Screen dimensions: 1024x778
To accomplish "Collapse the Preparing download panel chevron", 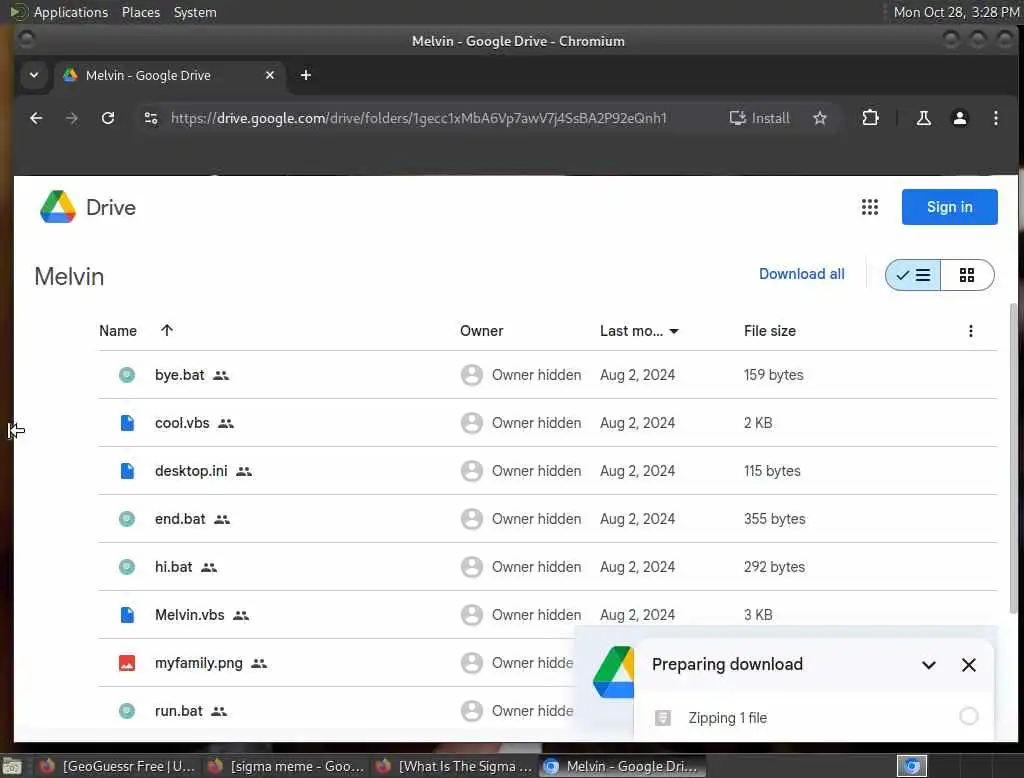I will (x=928, y=665).
